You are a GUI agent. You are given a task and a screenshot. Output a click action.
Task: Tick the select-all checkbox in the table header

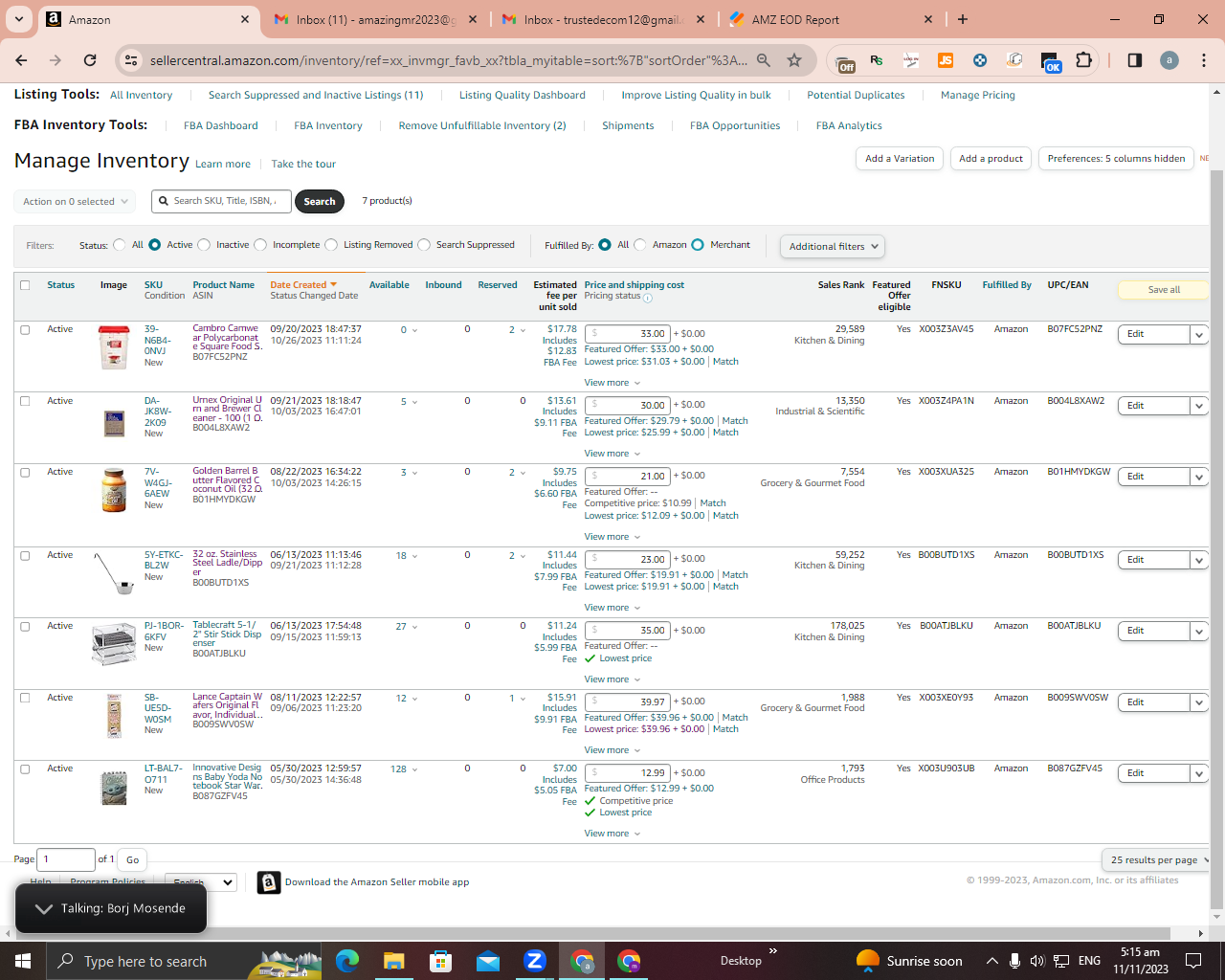[x=25, y=285]
